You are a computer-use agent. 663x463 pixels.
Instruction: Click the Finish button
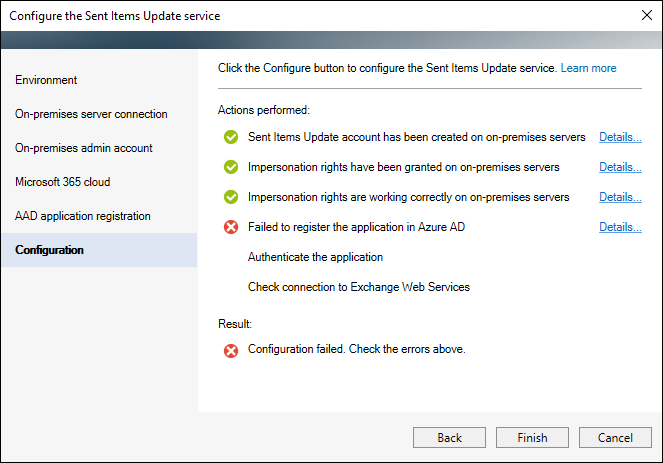[532, 438]
